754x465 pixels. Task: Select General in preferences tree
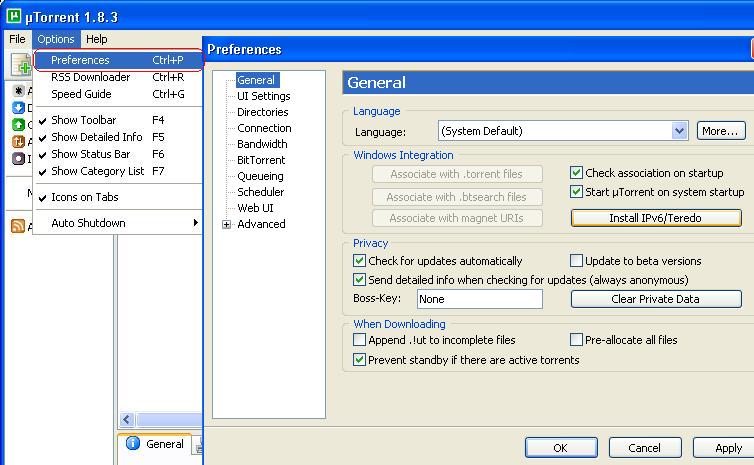(x=256, y=80)
